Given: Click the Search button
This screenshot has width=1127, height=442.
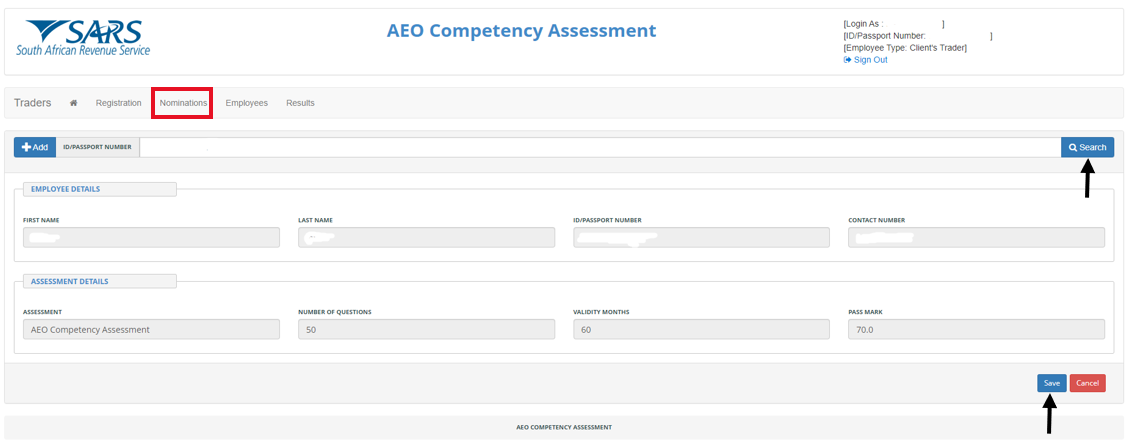Looking at the screenshot, I should coord(1087,147).
